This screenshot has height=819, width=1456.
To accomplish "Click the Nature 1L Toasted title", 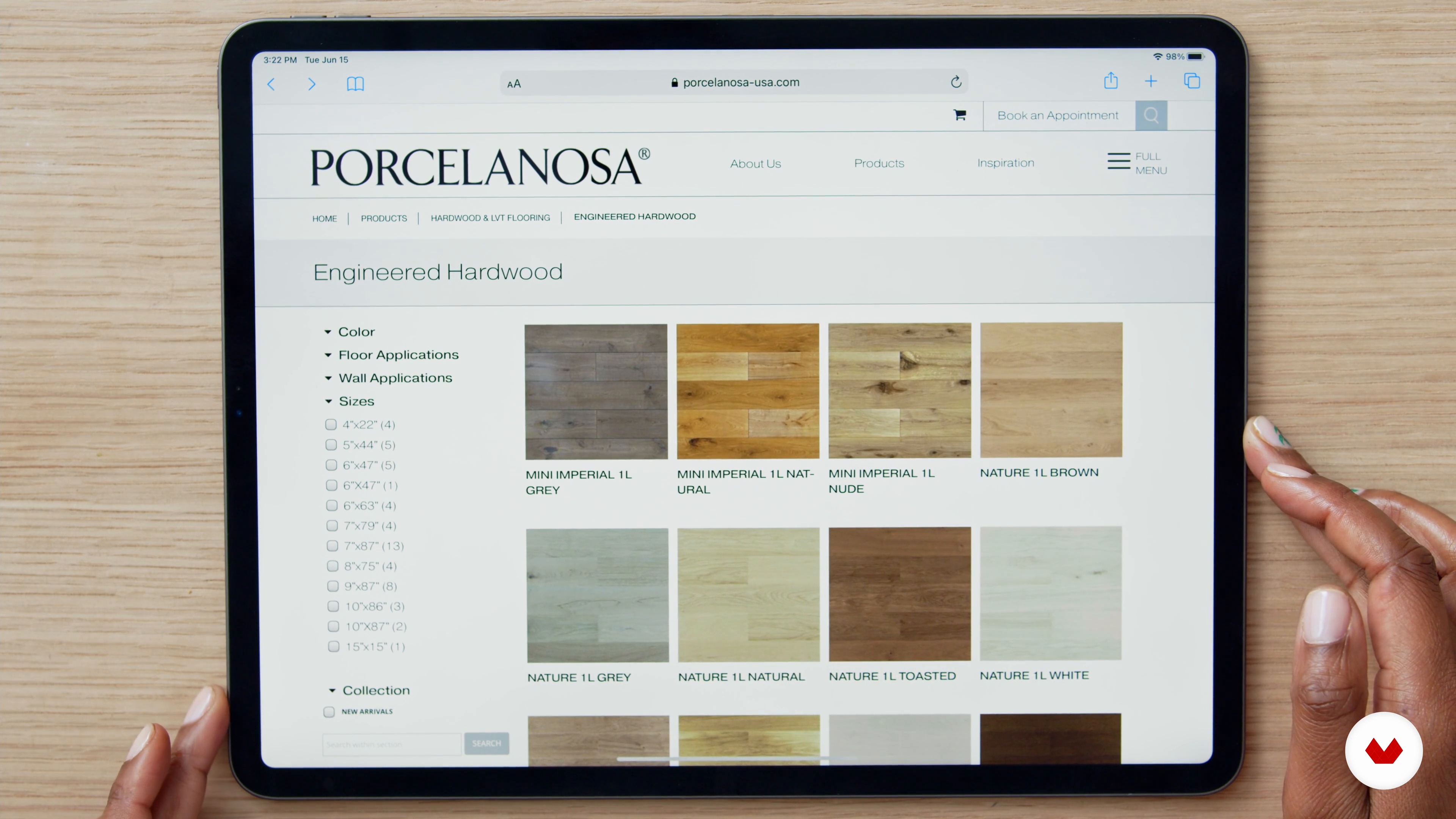I will tap(893, 676).
